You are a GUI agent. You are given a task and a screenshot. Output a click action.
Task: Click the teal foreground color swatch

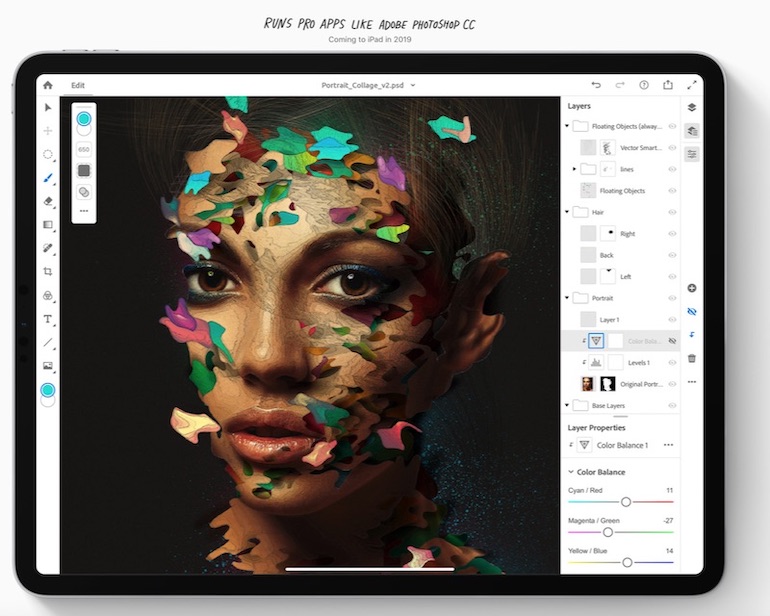tap(48, 390)
